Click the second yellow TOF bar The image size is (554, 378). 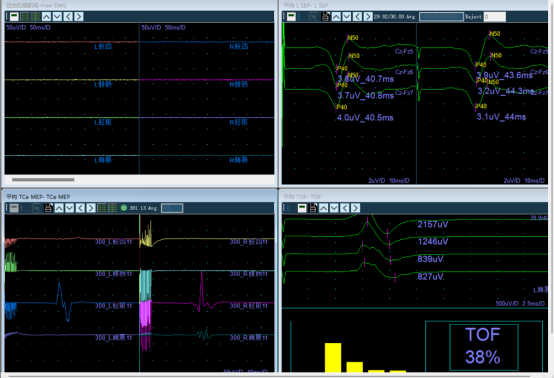click(x=354, y=367)
